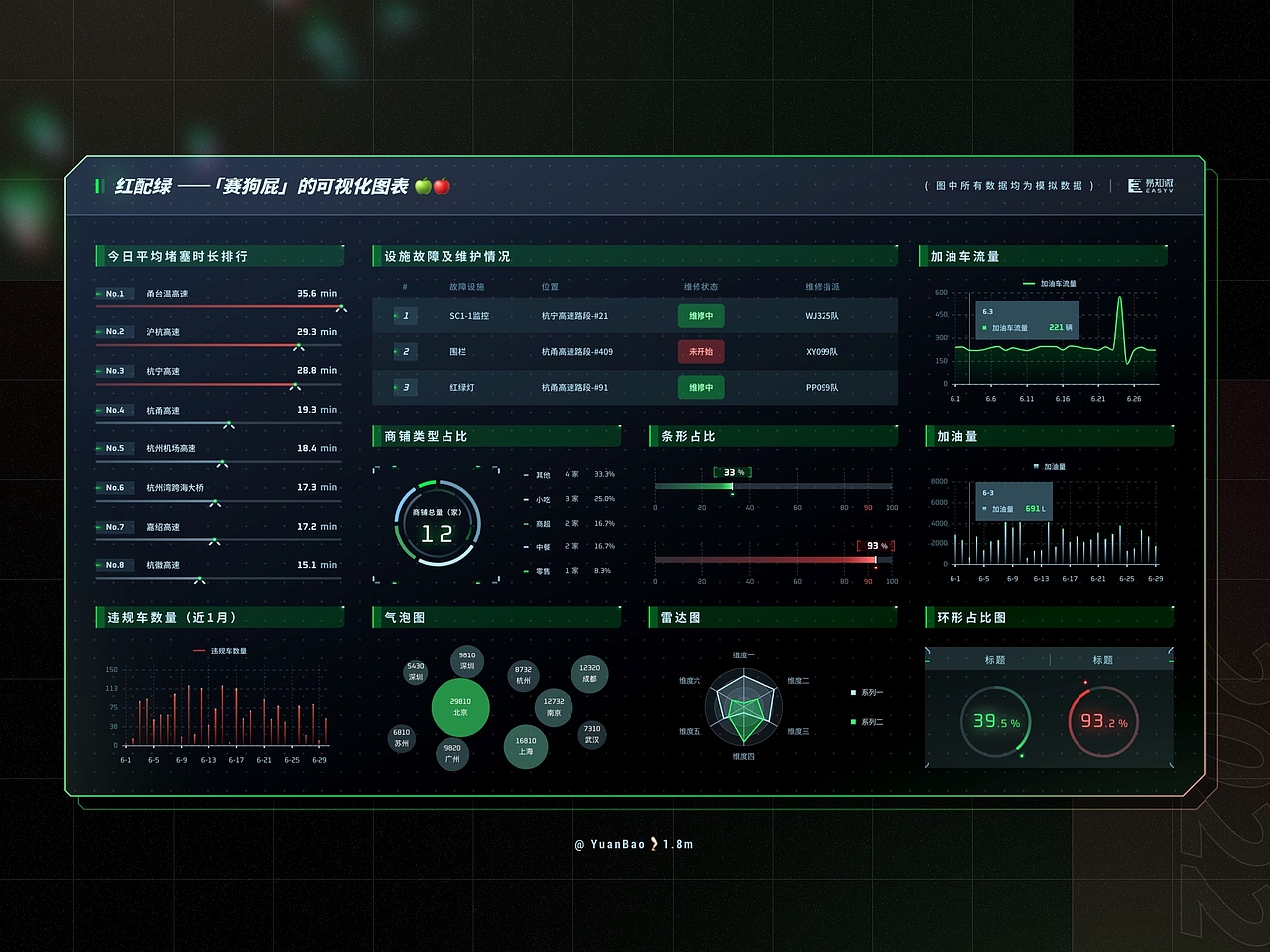Toggle the 加油量 bar chart legend
Viewport: 1270px width, 952px height.
coord(1050,467)
